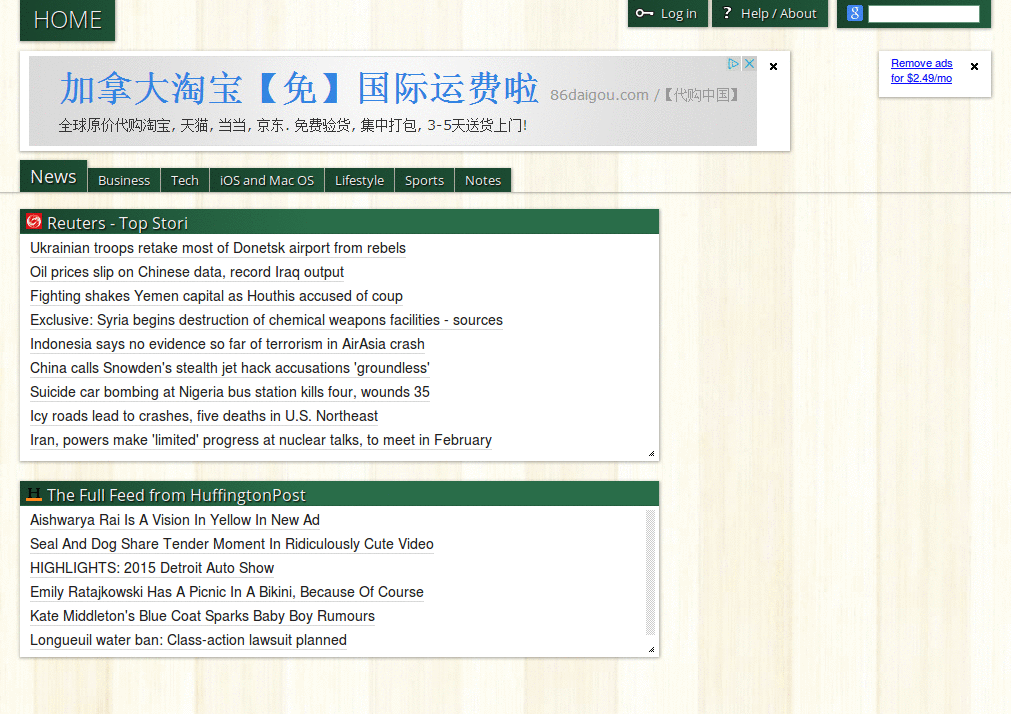Image resolution: width=1024 pixels, height=714 pixels.
Task: Click The Full Feed from HuffingtonPost title
Action: pyautogui.click(x=176, y=495)
